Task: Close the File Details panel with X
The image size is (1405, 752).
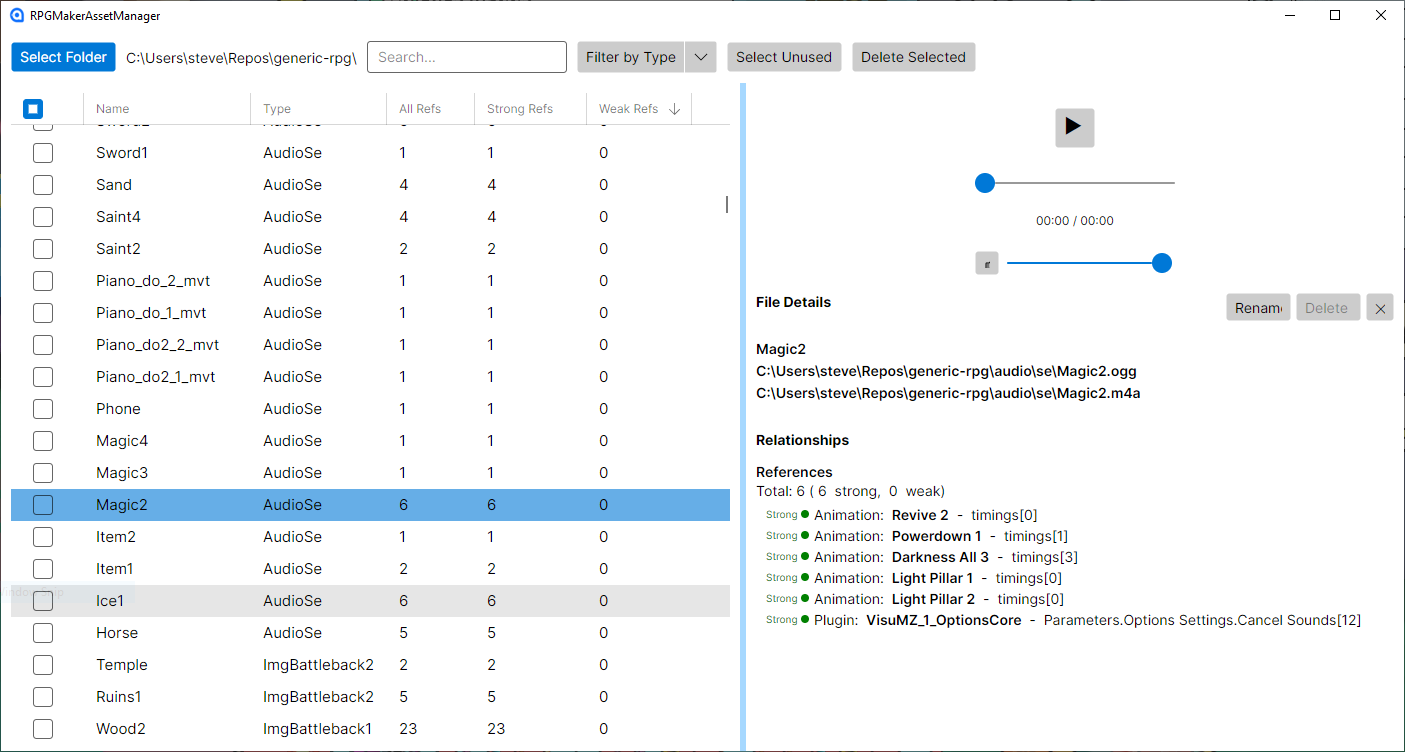Action: point(1380,308)
